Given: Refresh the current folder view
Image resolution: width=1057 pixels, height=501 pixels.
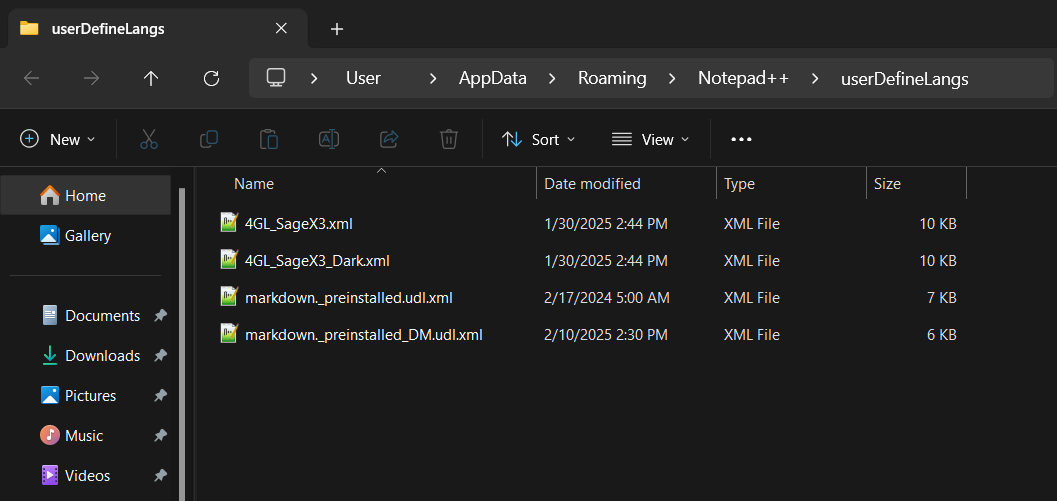Looking at the screenshot, I should coord(211,78).
